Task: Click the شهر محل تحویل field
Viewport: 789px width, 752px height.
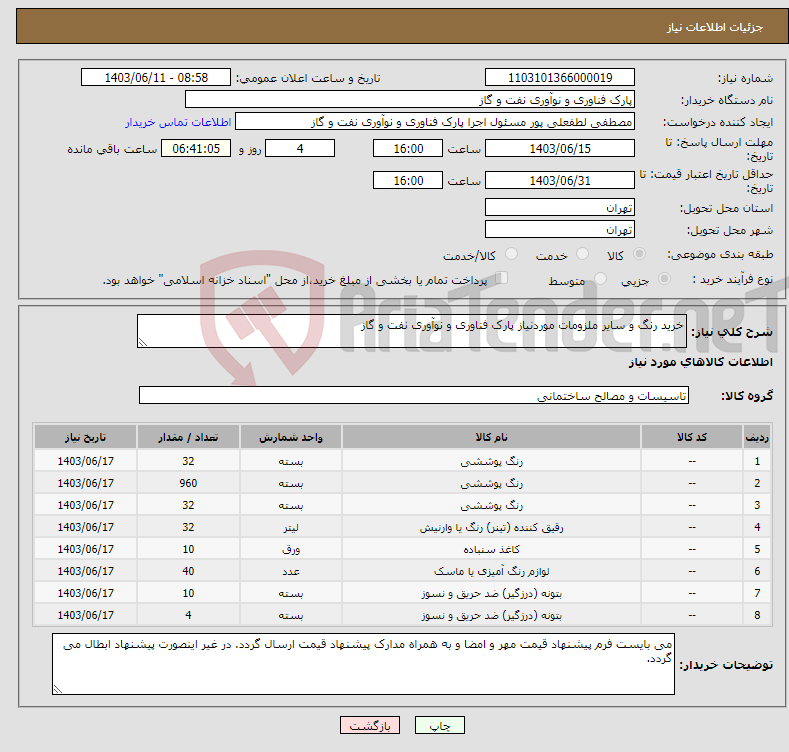Action: [560, 230]
